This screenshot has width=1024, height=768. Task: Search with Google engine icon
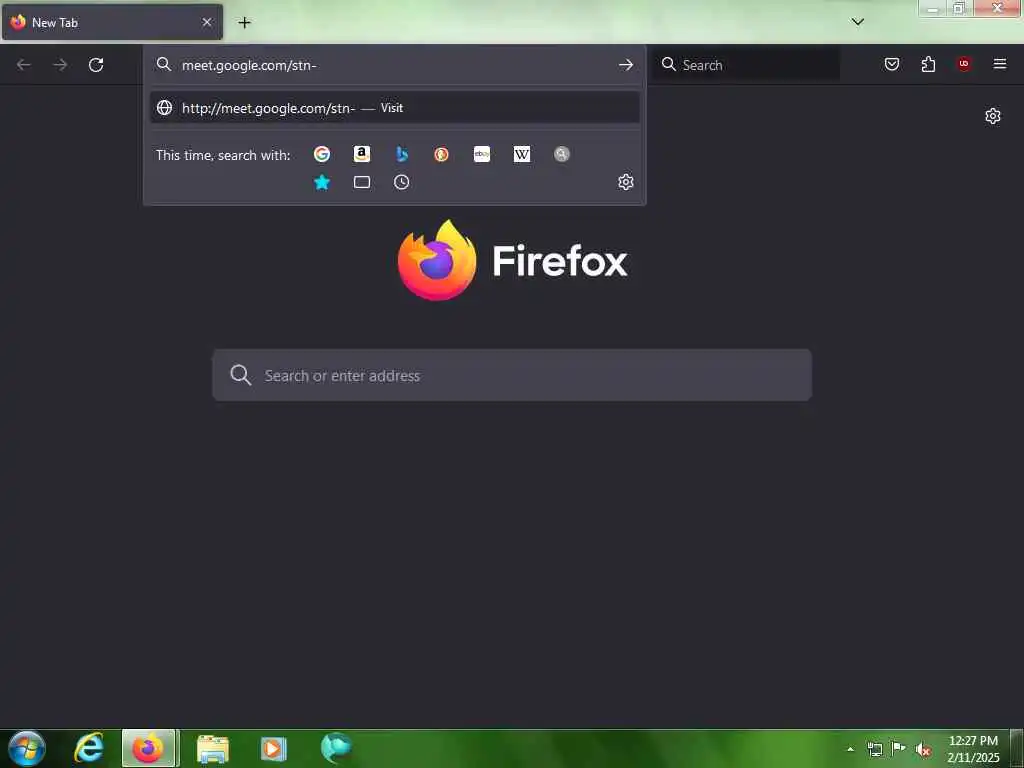321,154
